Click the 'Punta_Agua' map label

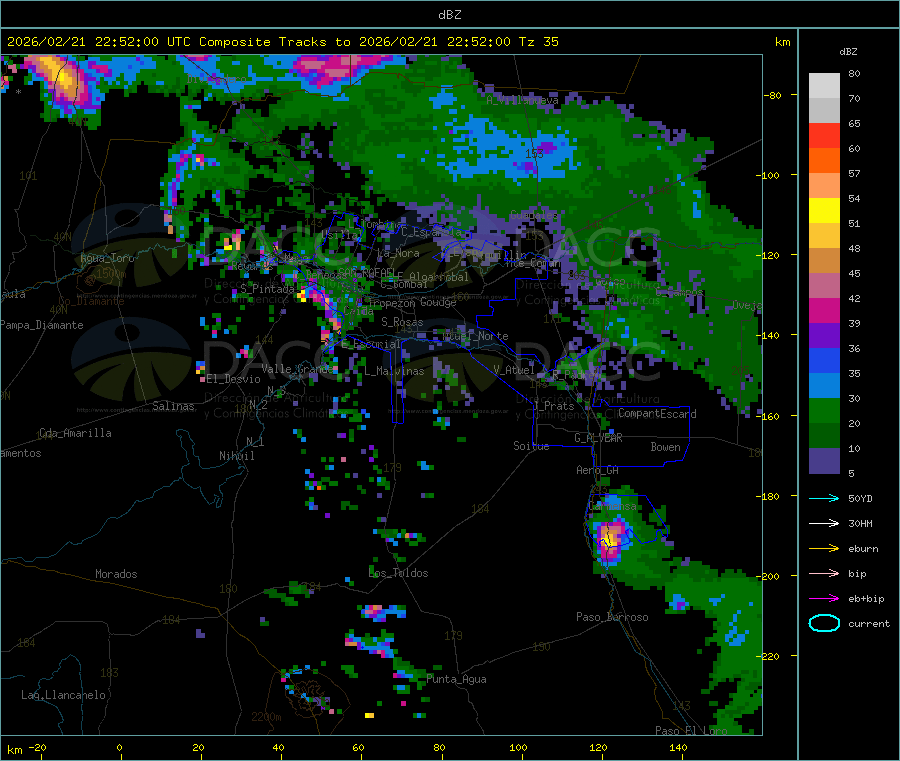point(456,679)
